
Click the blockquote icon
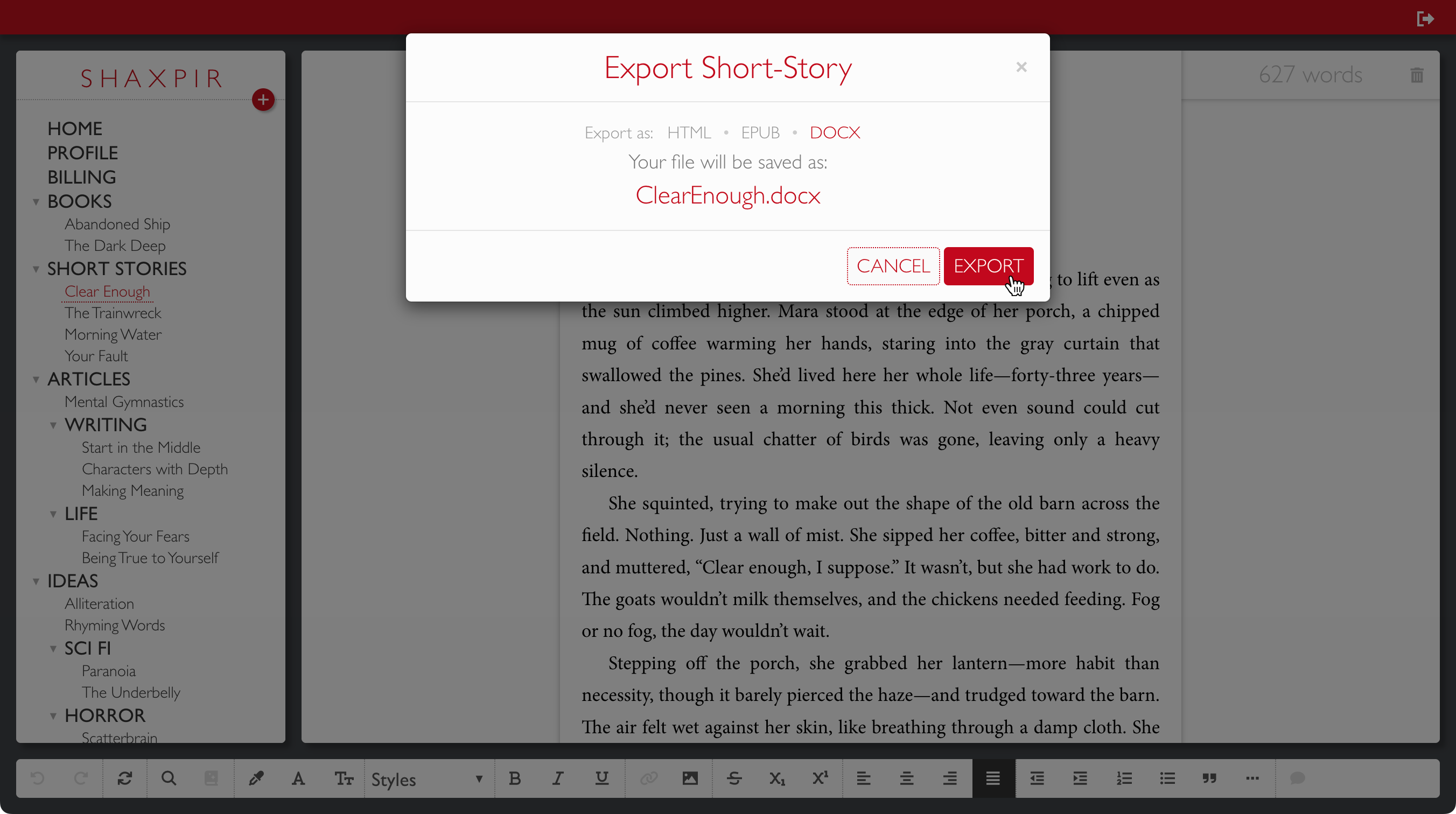(x=1209, y=778)
